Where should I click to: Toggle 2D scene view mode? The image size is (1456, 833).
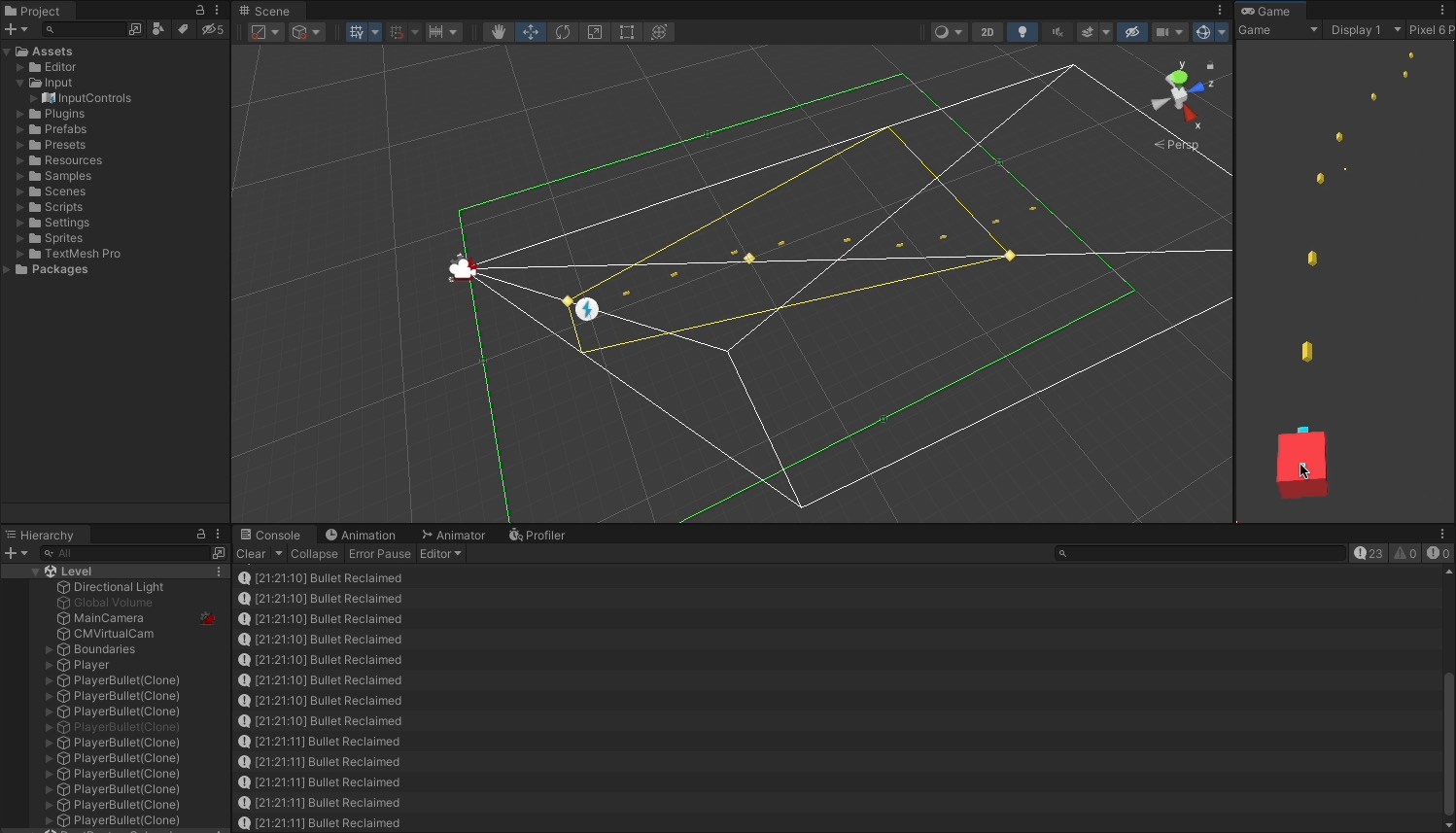tap(988, 32)
